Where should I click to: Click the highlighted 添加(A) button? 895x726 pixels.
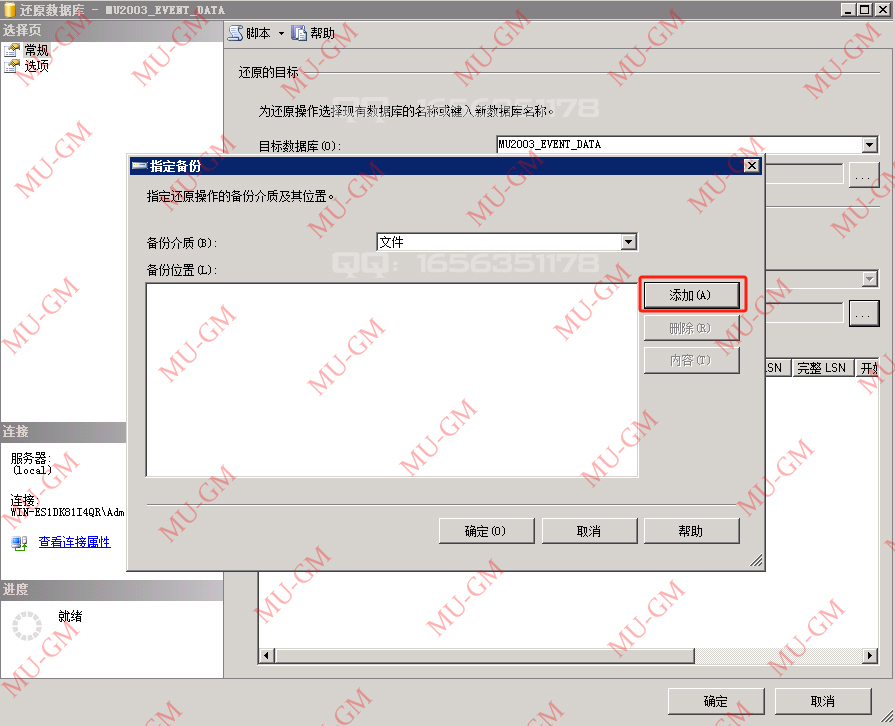pyautogui.click(x=692, y=294)
